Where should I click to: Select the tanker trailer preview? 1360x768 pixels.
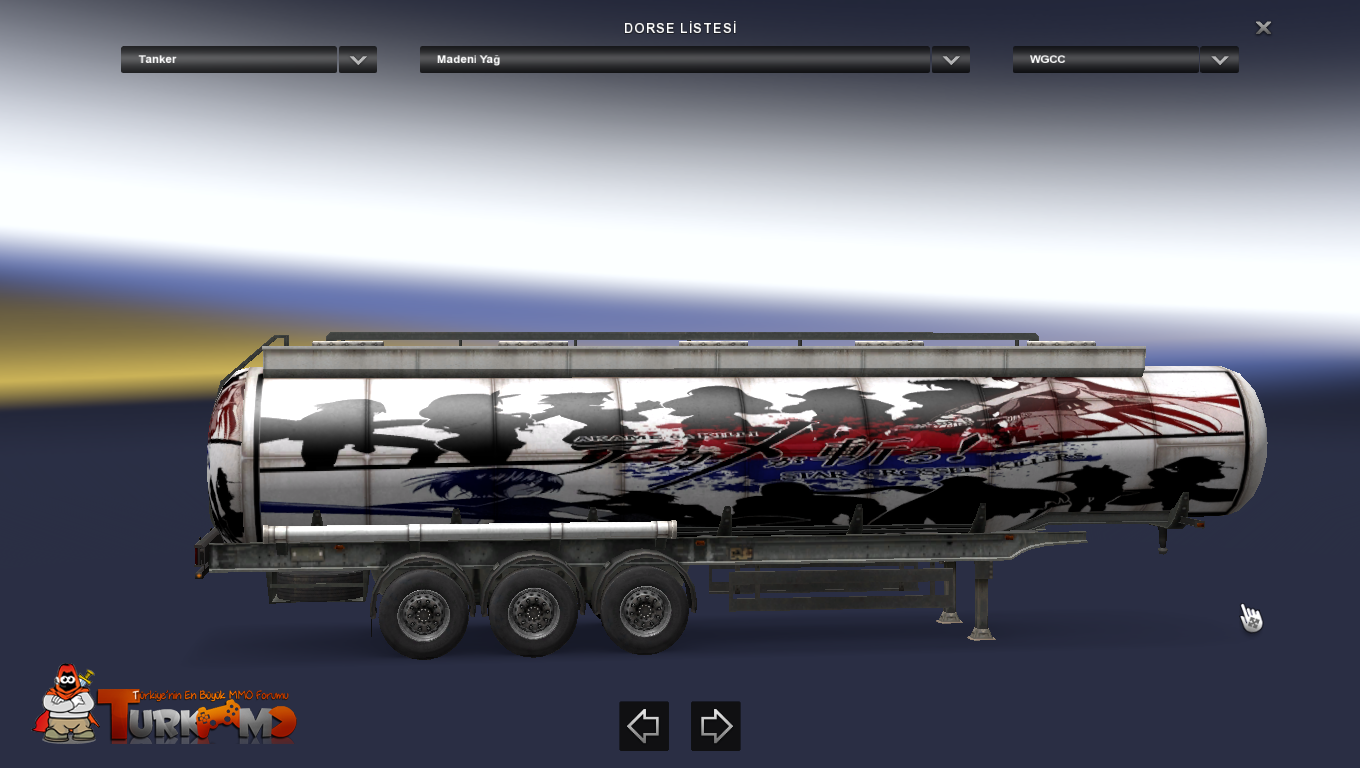coord(732,494)
